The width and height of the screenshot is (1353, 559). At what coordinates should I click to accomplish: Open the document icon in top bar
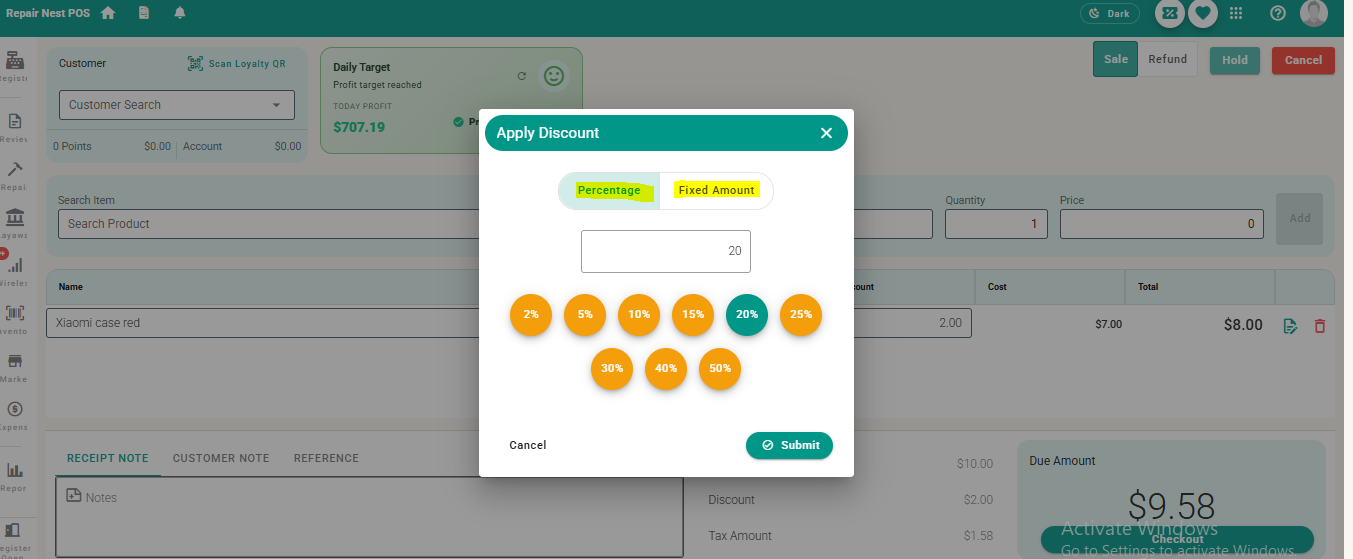[144, 13]
